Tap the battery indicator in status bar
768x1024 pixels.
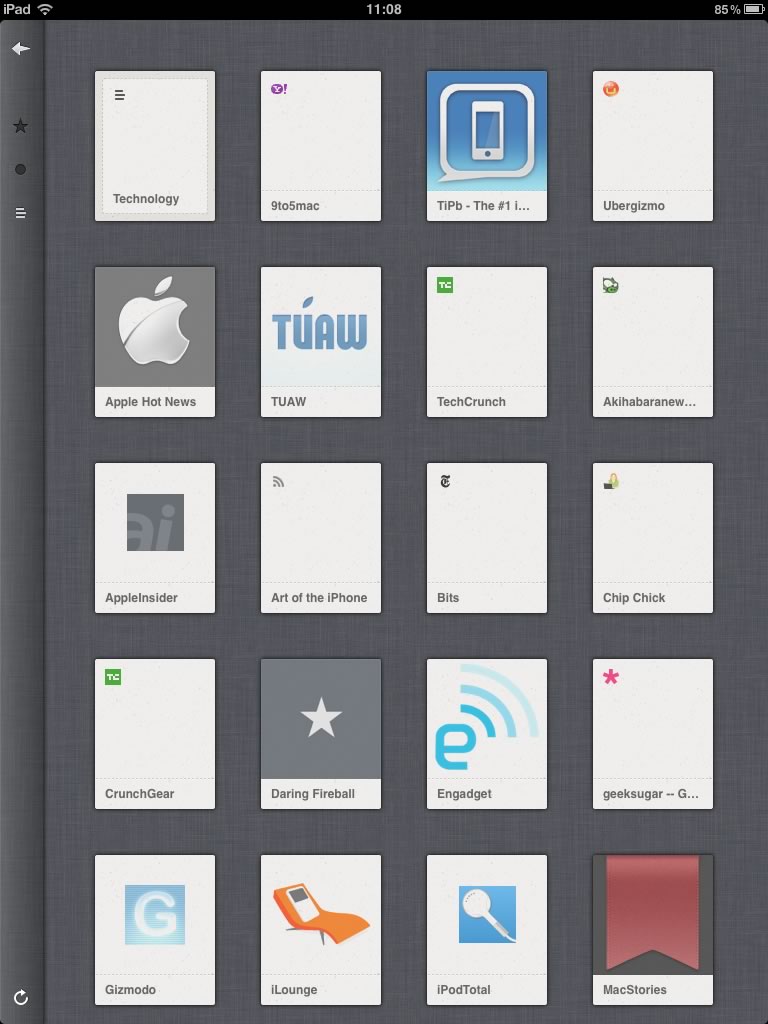754,9
